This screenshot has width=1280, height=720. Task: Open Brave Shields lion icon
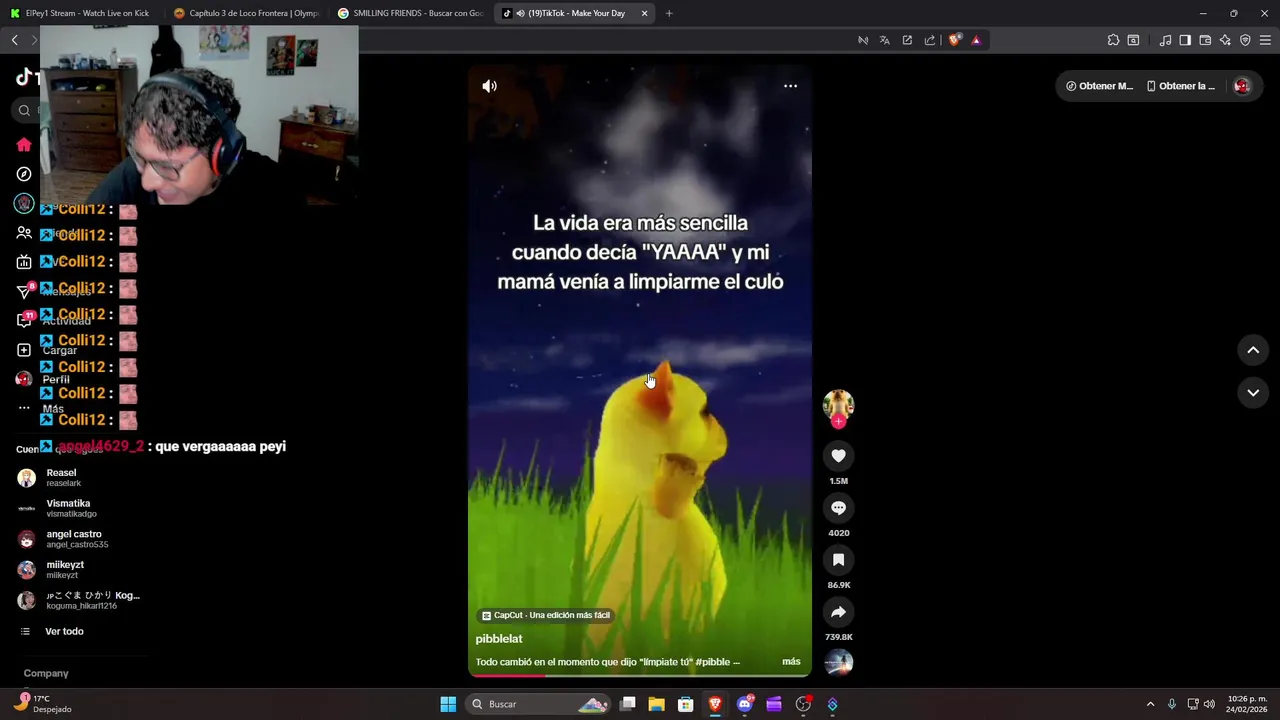click(x=954, y=40)
